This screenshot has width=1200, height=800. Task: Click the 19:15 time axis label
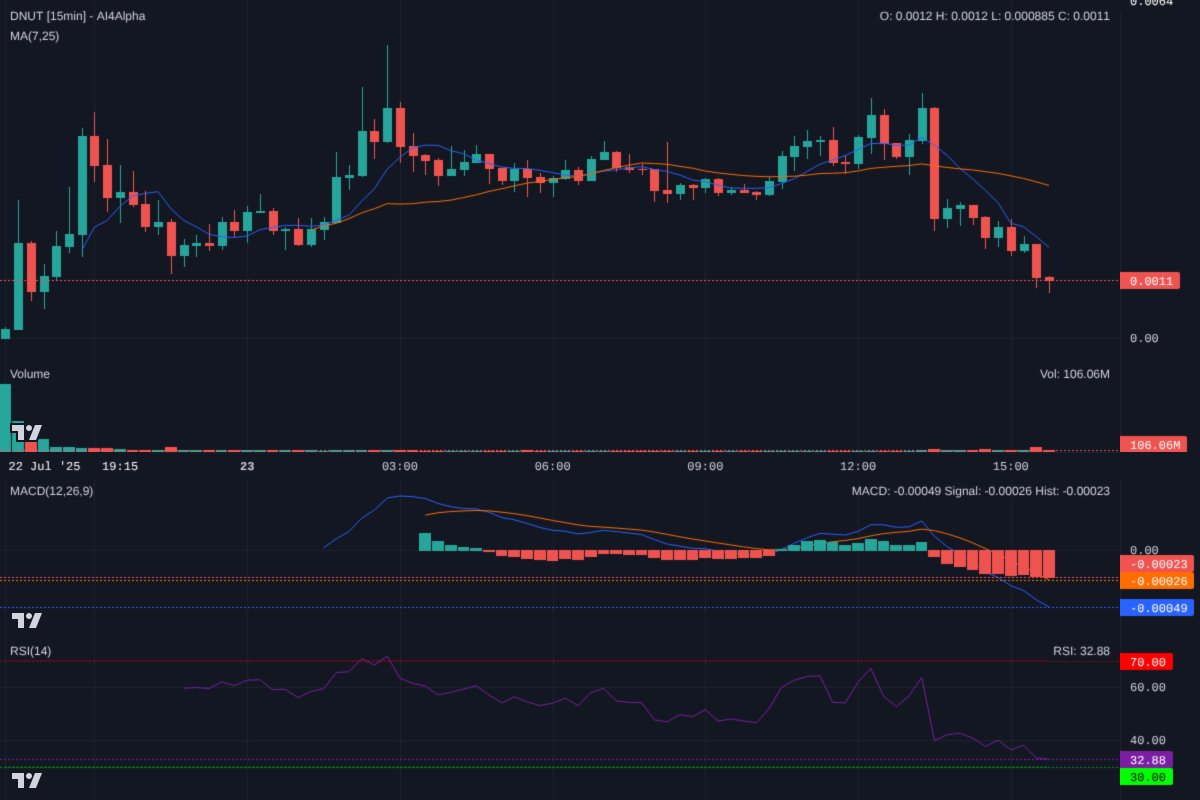click(x=120, y=466)
